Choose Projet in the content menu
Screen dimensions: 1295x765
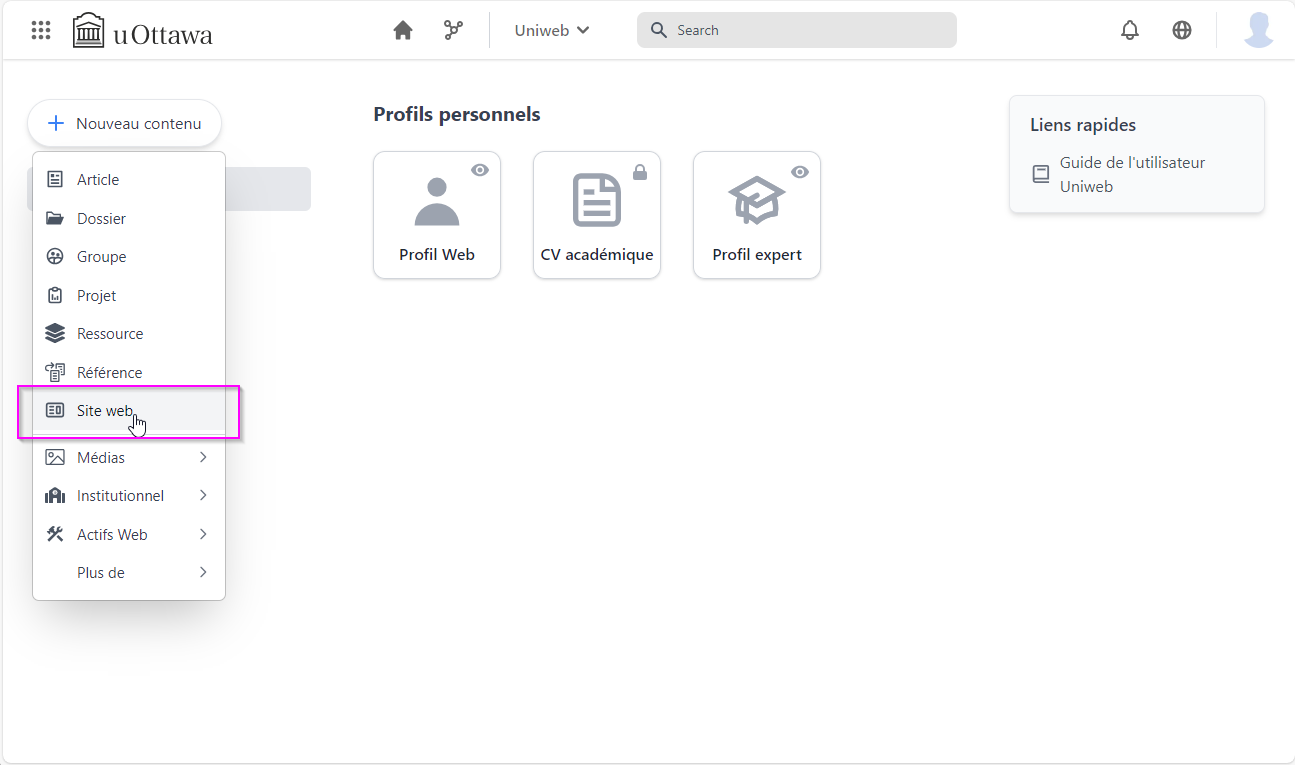(x=129, y=296)
